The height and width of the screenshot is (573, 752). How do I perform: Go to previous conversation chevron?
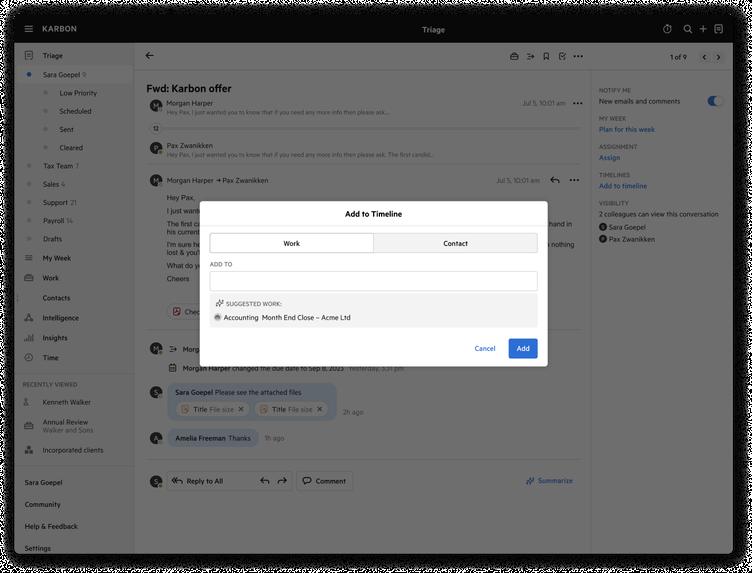pos(704,57)
